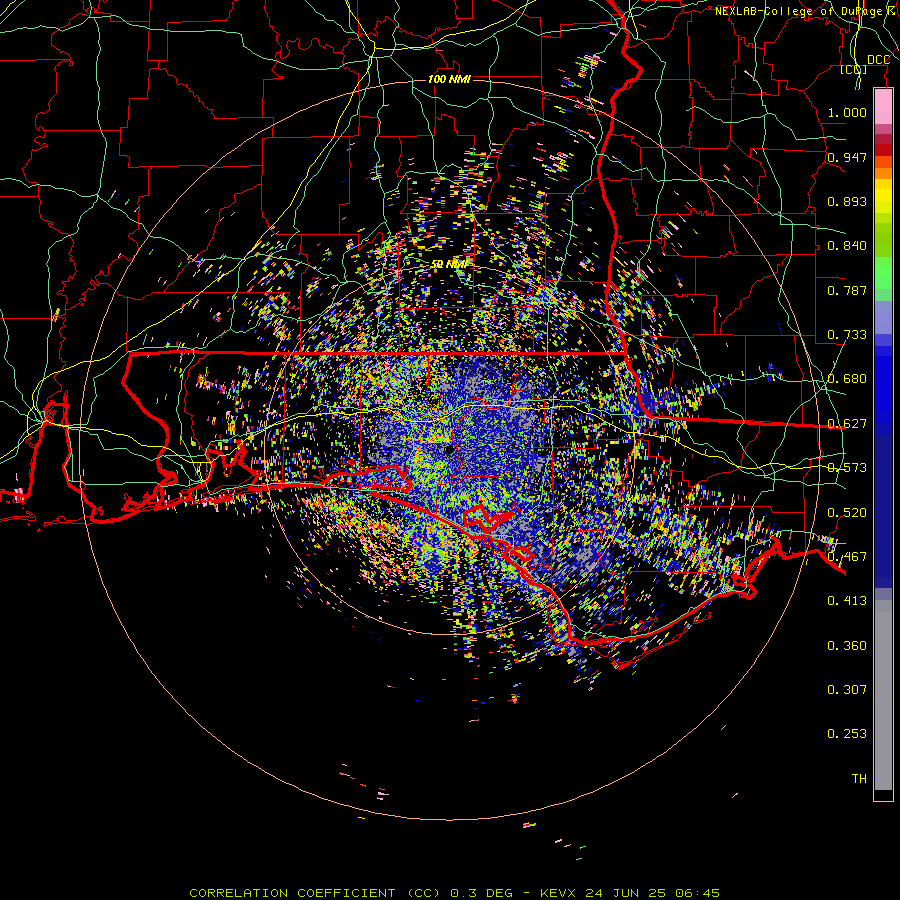Click the DCC label above the color scale
900x900 pixels.
click(x=878, y=60)
